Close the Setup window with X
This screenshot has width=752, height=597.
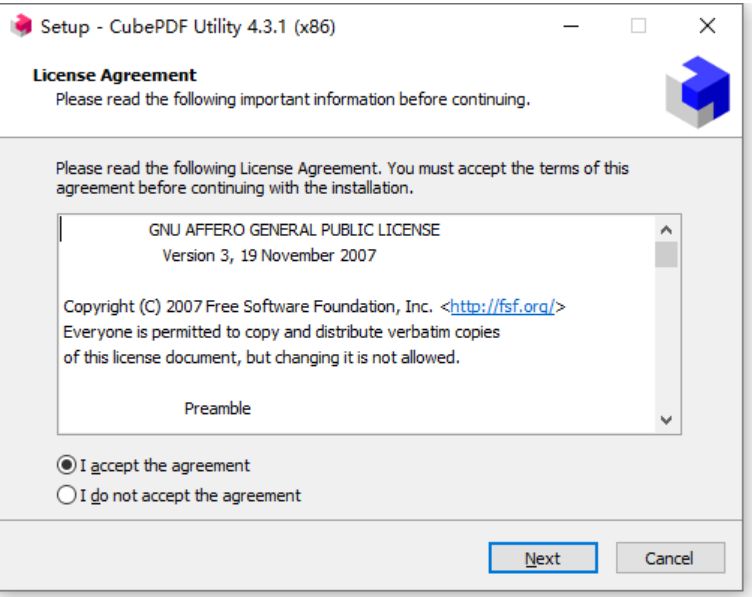[707, 27]
